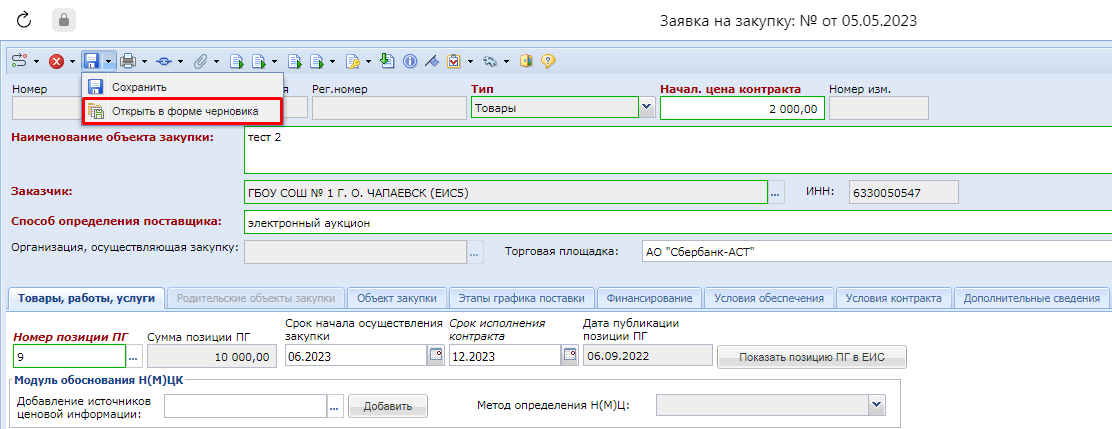Image resolution: width=1112 pixels, height=429 pixels.
Task: Click the blue floppy disk save icon in toolbar
Action: [x=92, y=61]
